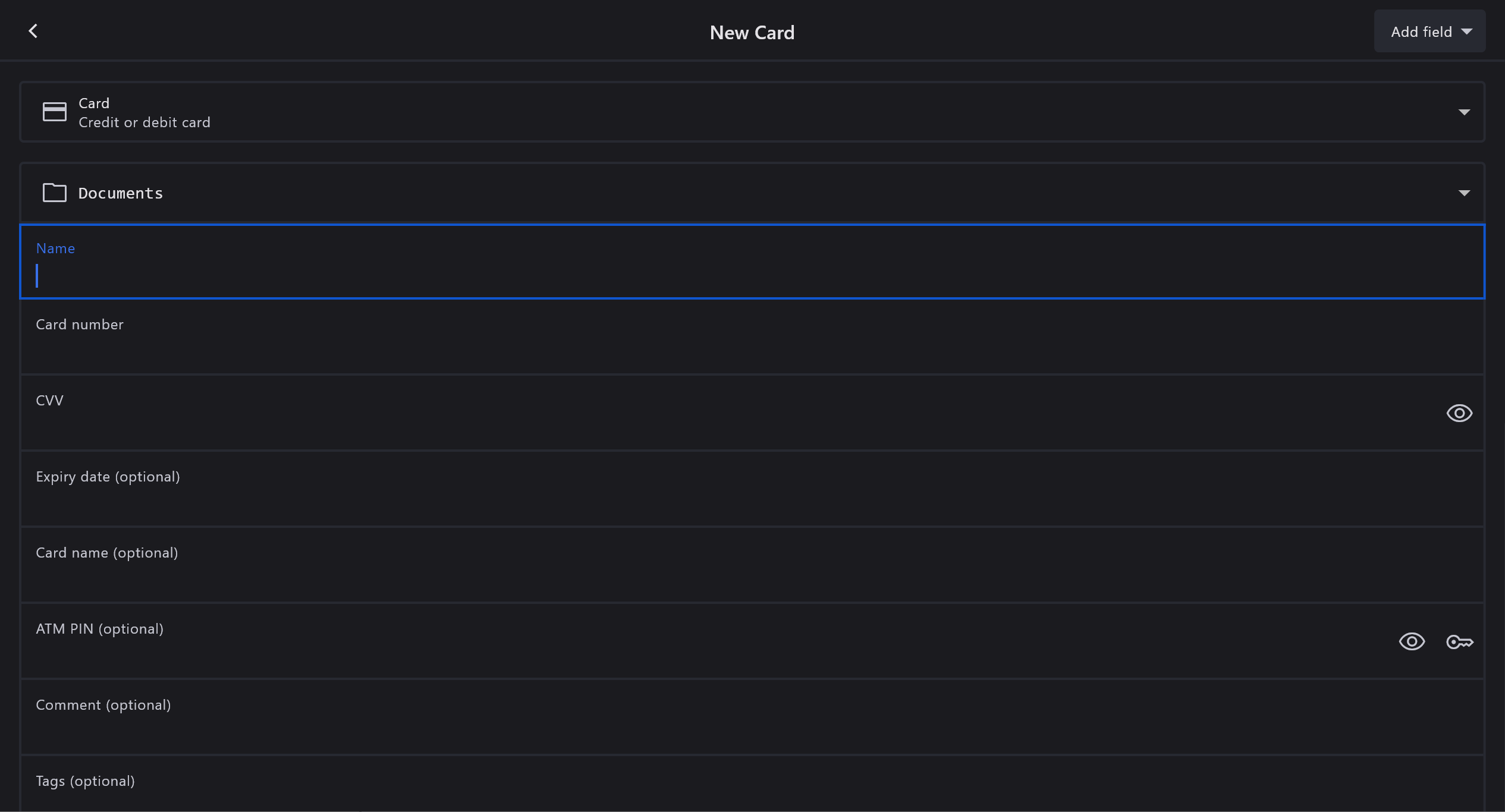Generate ATM PIN with key icon
1505x812 pixels.
click(1459, 642)
